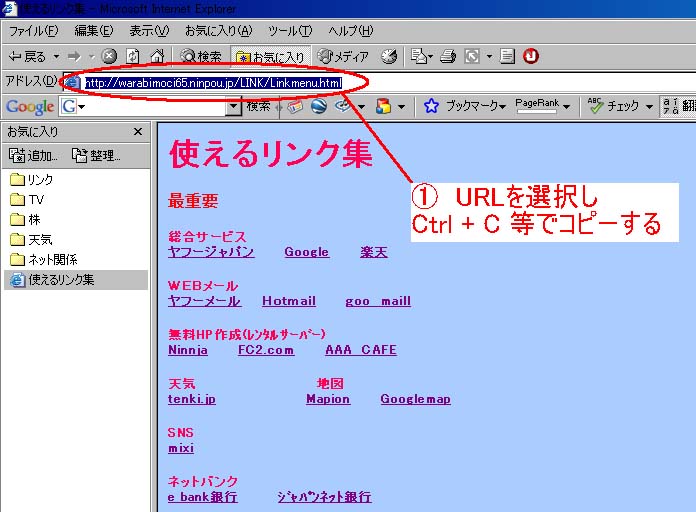Open the View (表示) menu

(149, 31)
